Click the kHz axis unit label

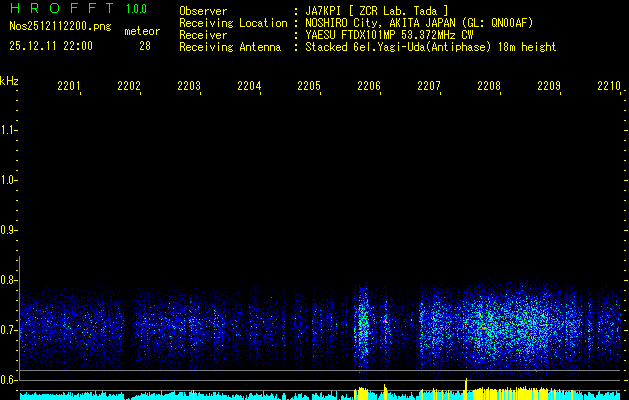[x=9, y=80]
